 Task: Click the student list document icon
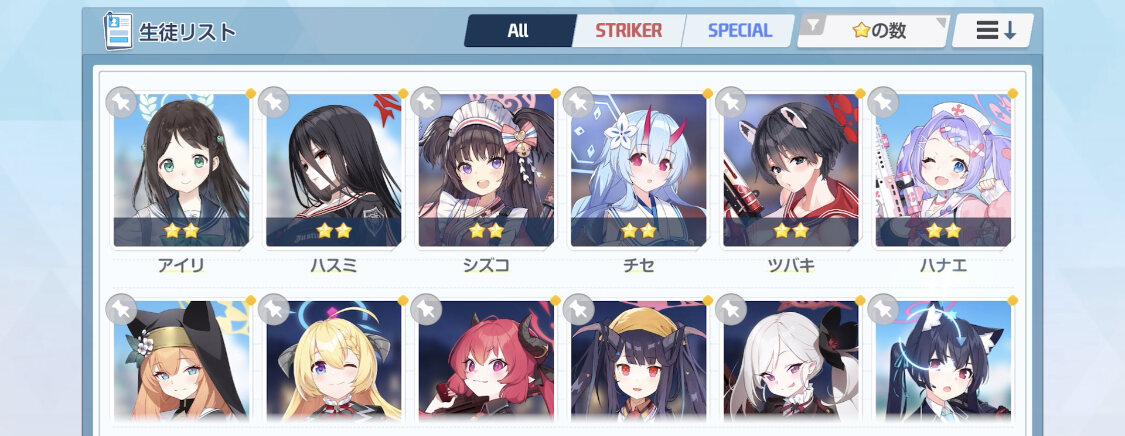118,31
